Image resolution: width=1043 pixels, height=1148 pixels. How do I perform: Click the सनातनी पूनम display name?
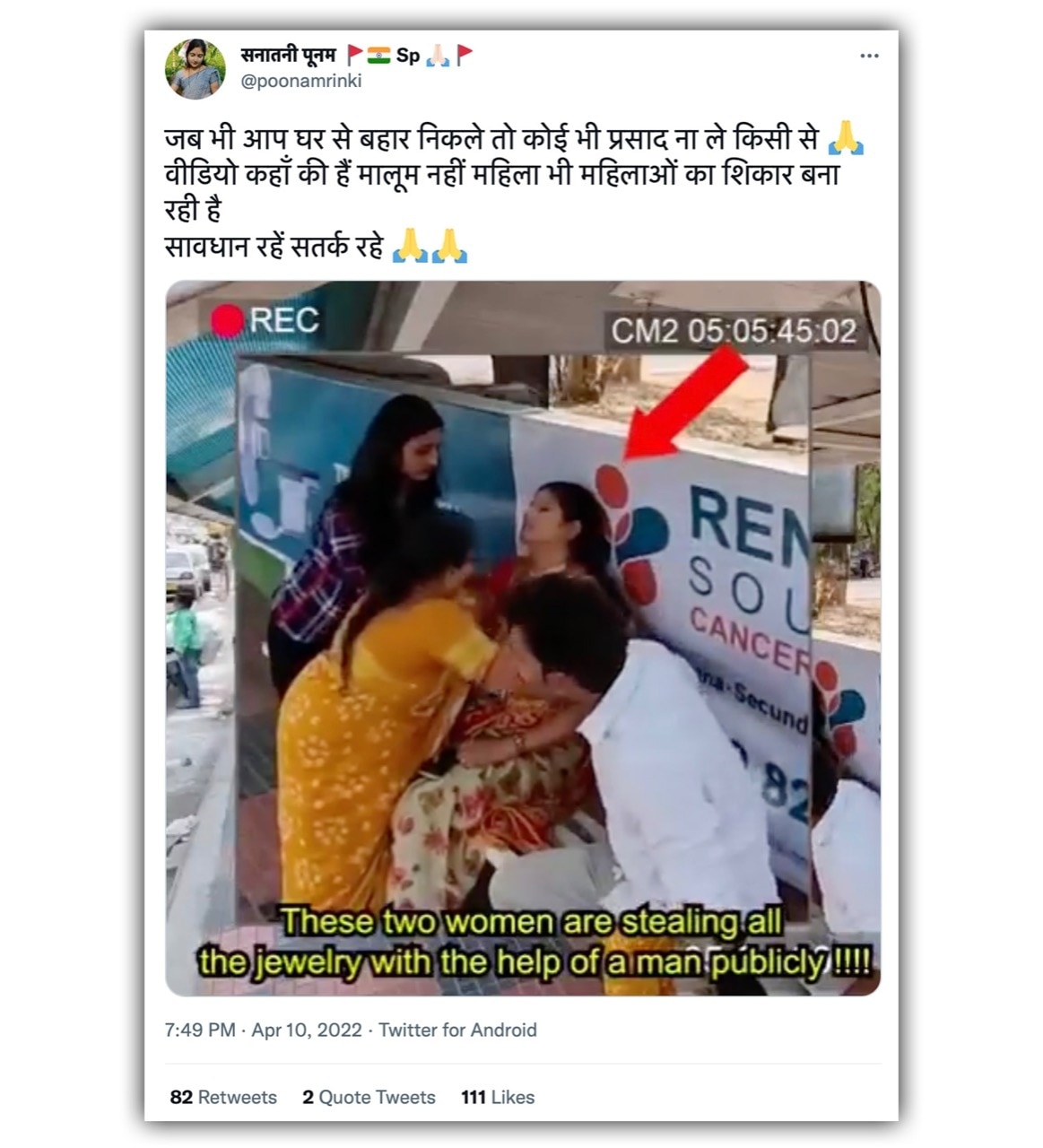click(287, 55)
